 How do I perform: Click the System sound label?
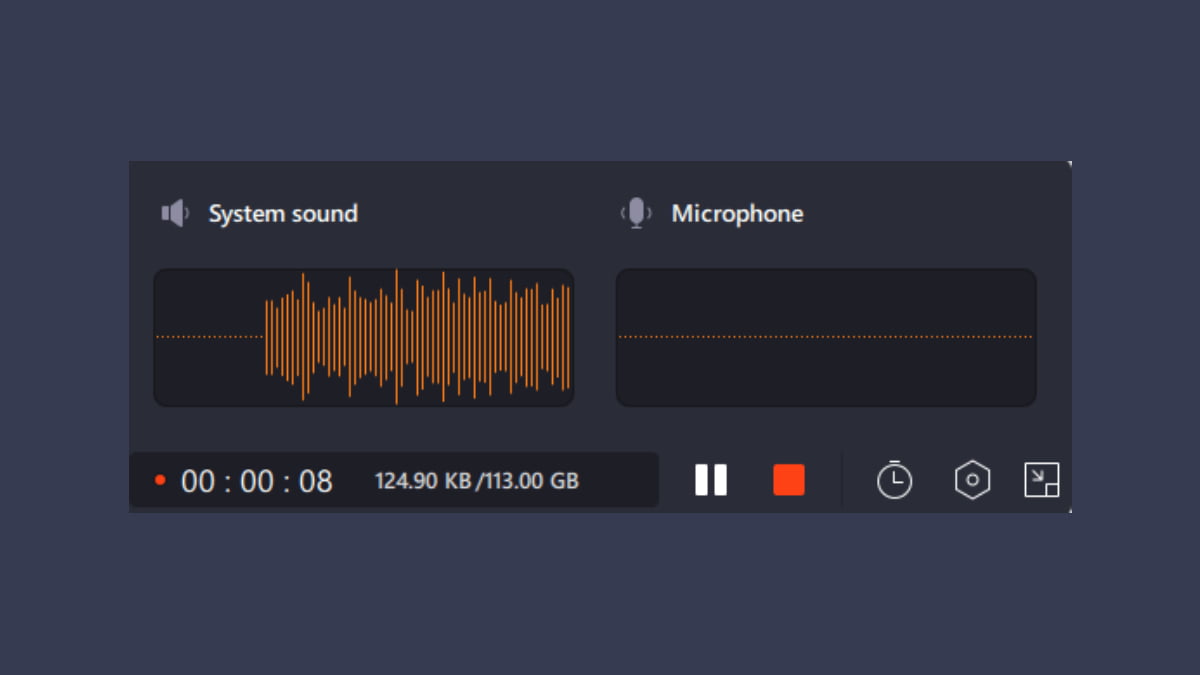tap(282, 214)
